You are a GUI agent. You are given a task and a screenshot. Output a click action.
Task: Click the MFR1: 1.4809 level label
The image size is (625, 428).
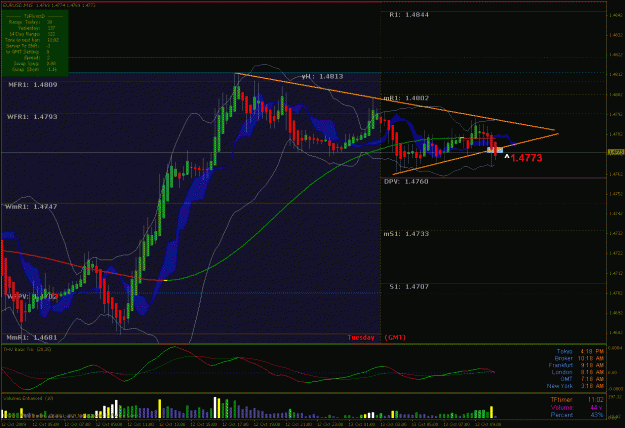click(x=33, y=84)
